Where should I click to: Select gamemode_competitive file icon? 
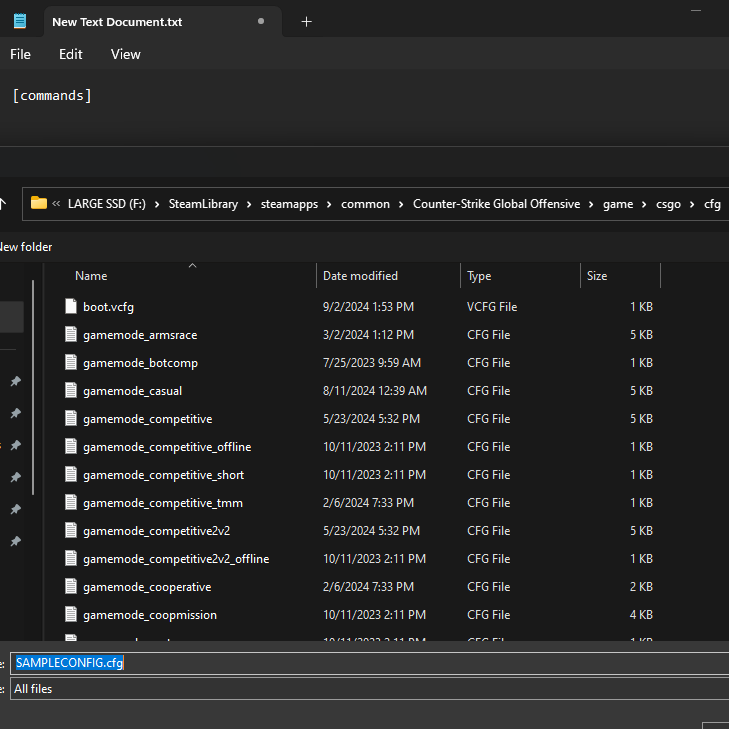click(71, 418)
